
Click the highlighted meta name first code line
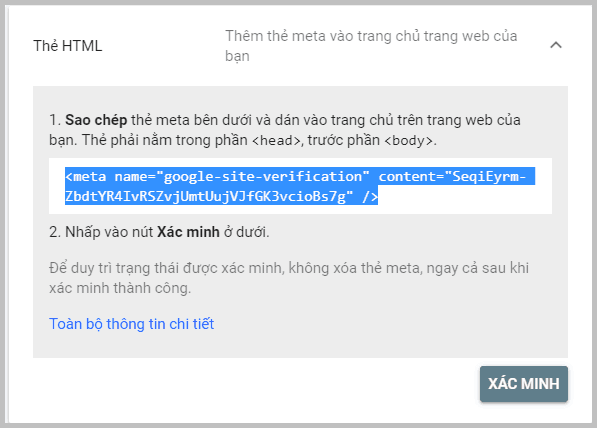(300, 176)
